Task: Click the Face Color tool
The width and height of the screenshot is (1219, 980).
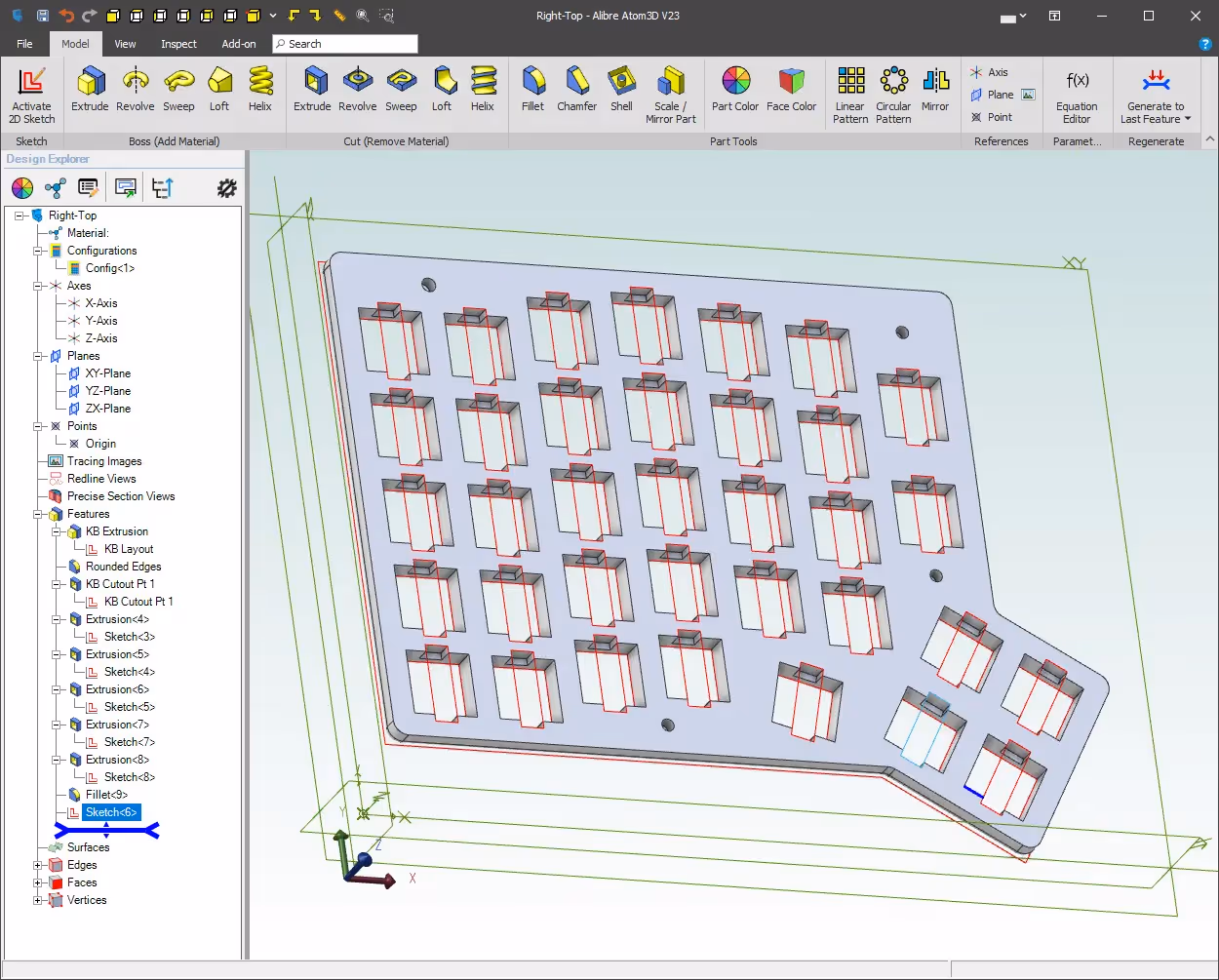Action: 791,91
